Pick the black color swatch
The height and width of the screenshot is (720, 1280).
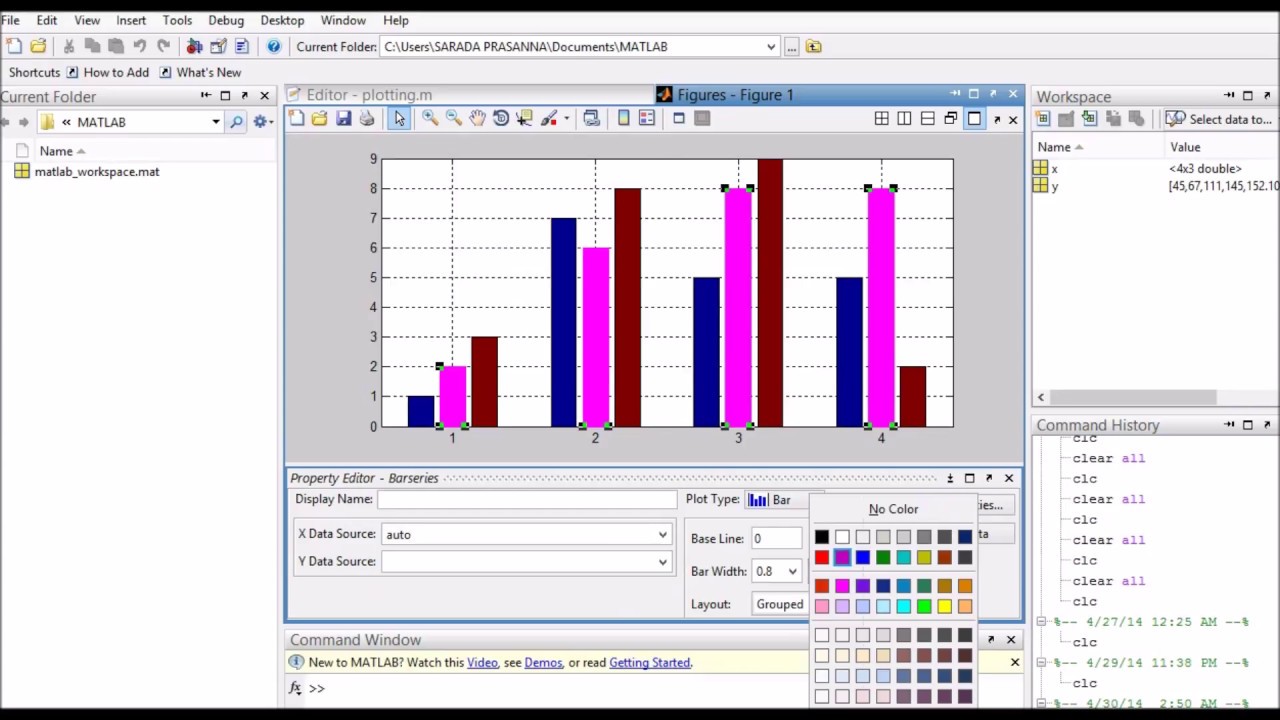(822, 538)
